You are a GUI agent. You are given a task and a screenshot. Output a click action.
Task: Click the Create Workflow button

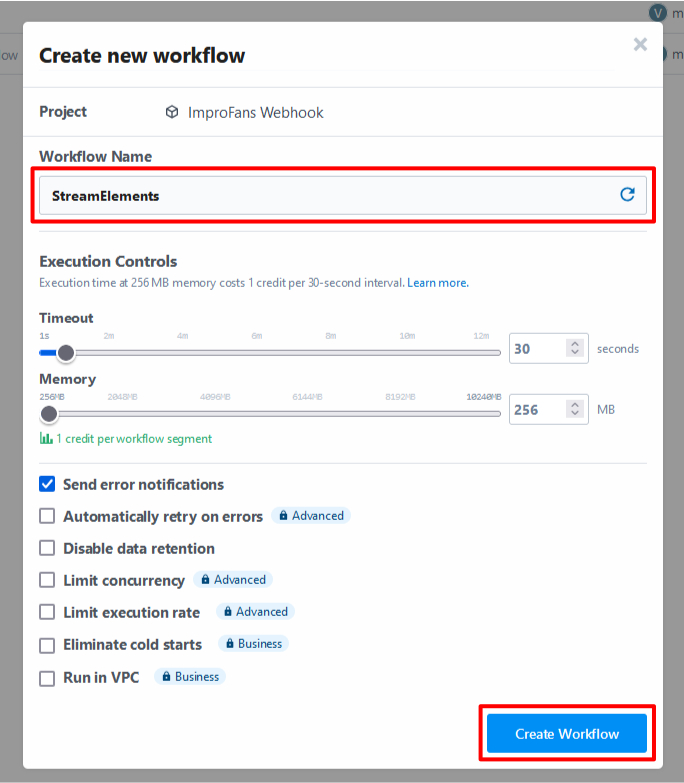pyautogui.click(x=567, y=733)
